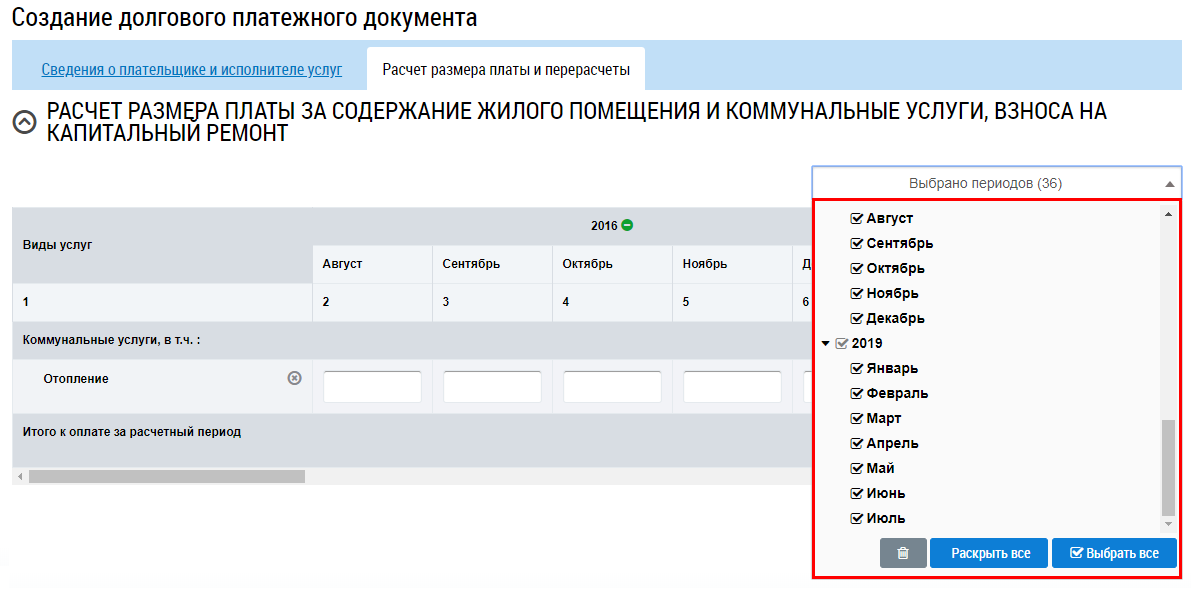Select Расчет размера платы и перерасчеты tab
This screenshot has height=591, width=1191.
(506, 70)
